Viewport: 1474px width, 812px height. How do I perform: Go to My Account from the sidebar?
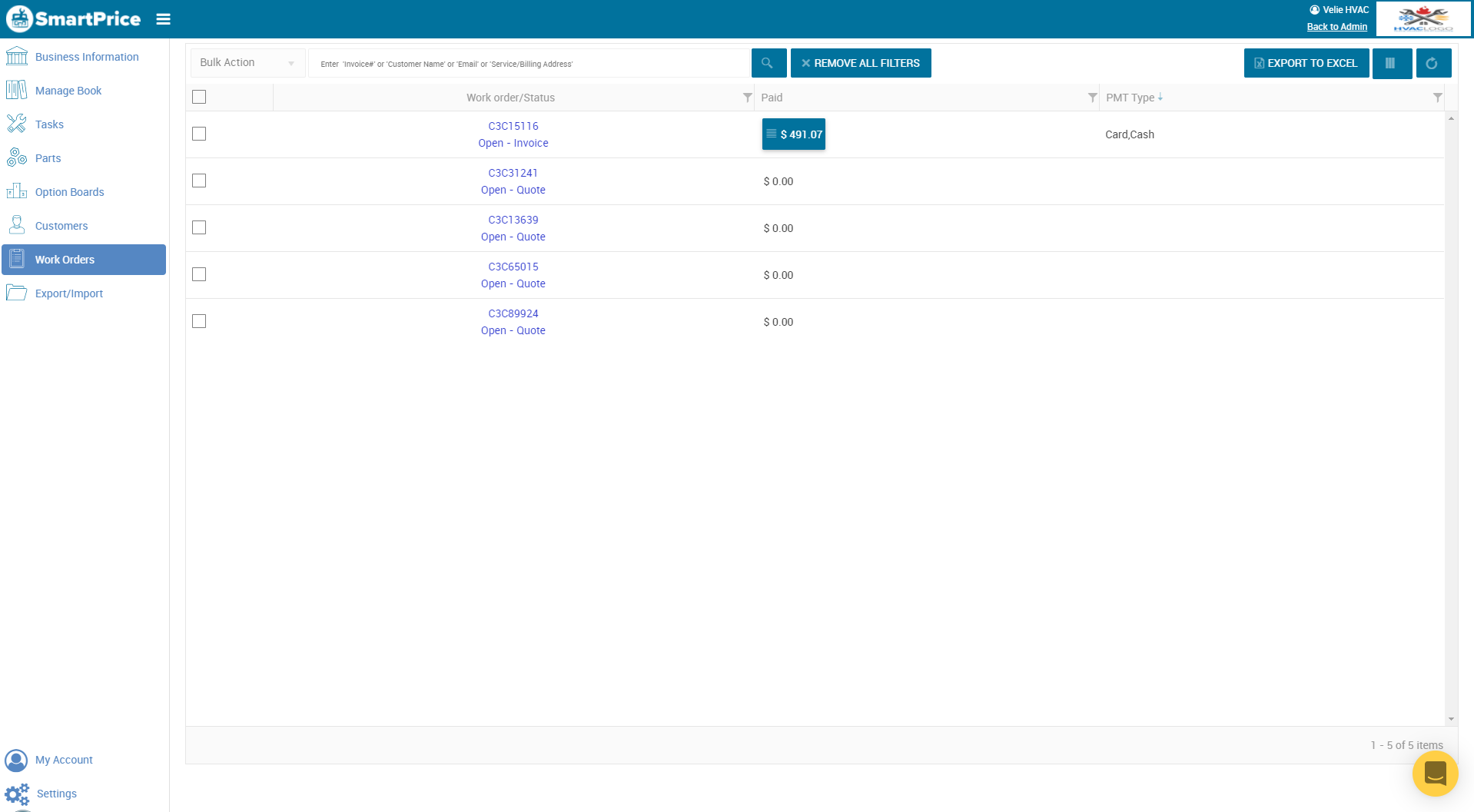pyautogui.click(x=64, y=760)
